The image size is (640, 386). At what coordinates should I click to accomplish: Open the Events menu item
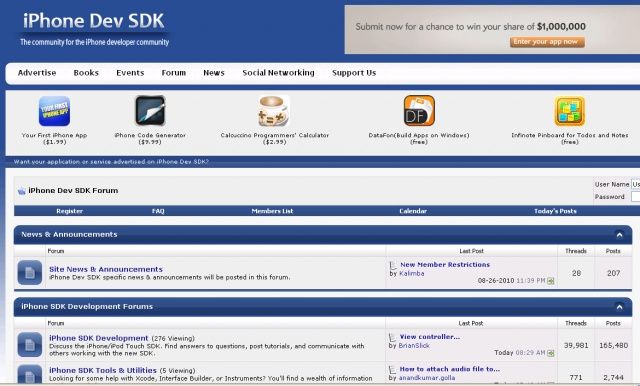130,73
